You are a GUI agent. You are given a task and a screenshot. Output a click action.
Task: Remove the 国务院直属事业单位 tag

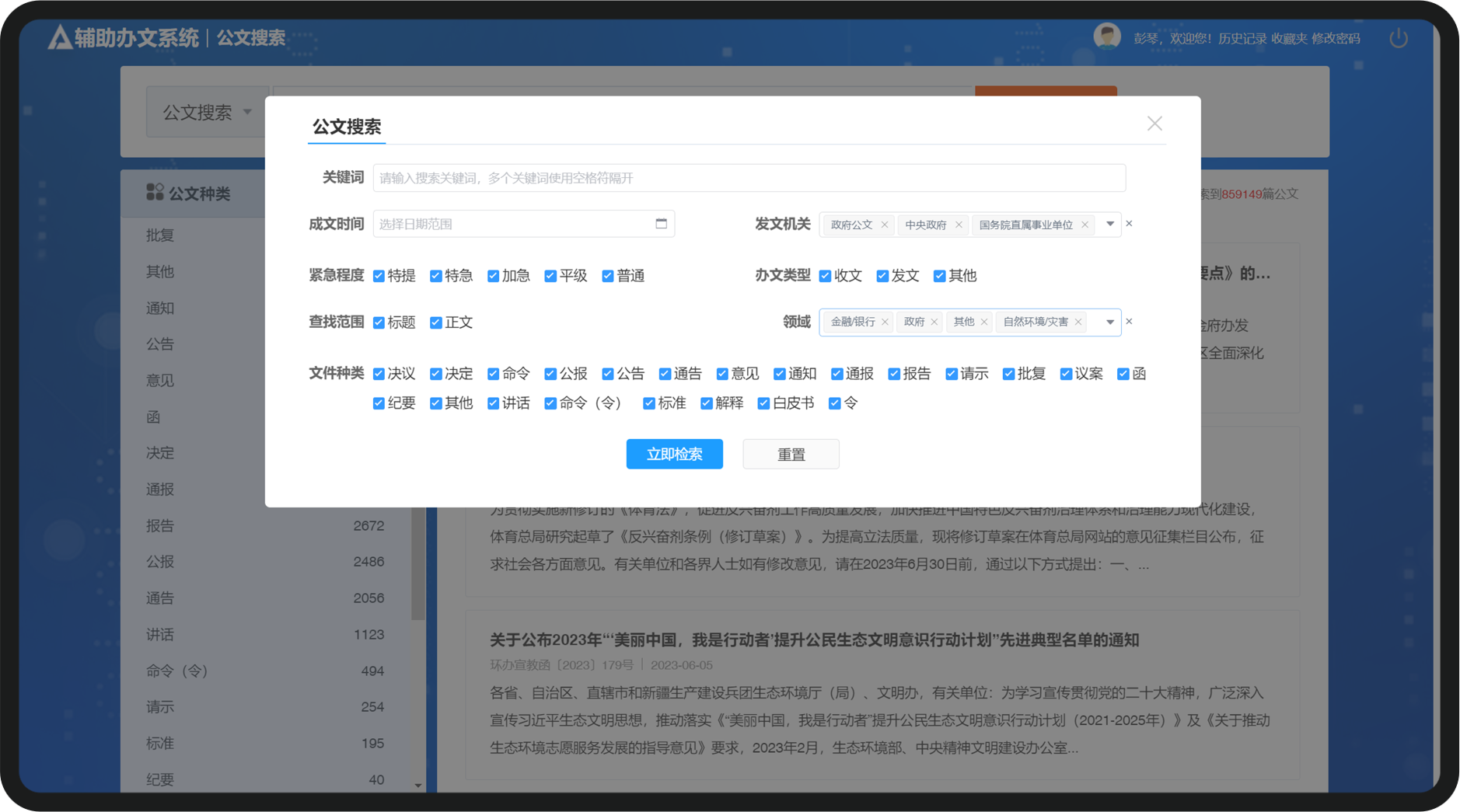coord(1085,225)
